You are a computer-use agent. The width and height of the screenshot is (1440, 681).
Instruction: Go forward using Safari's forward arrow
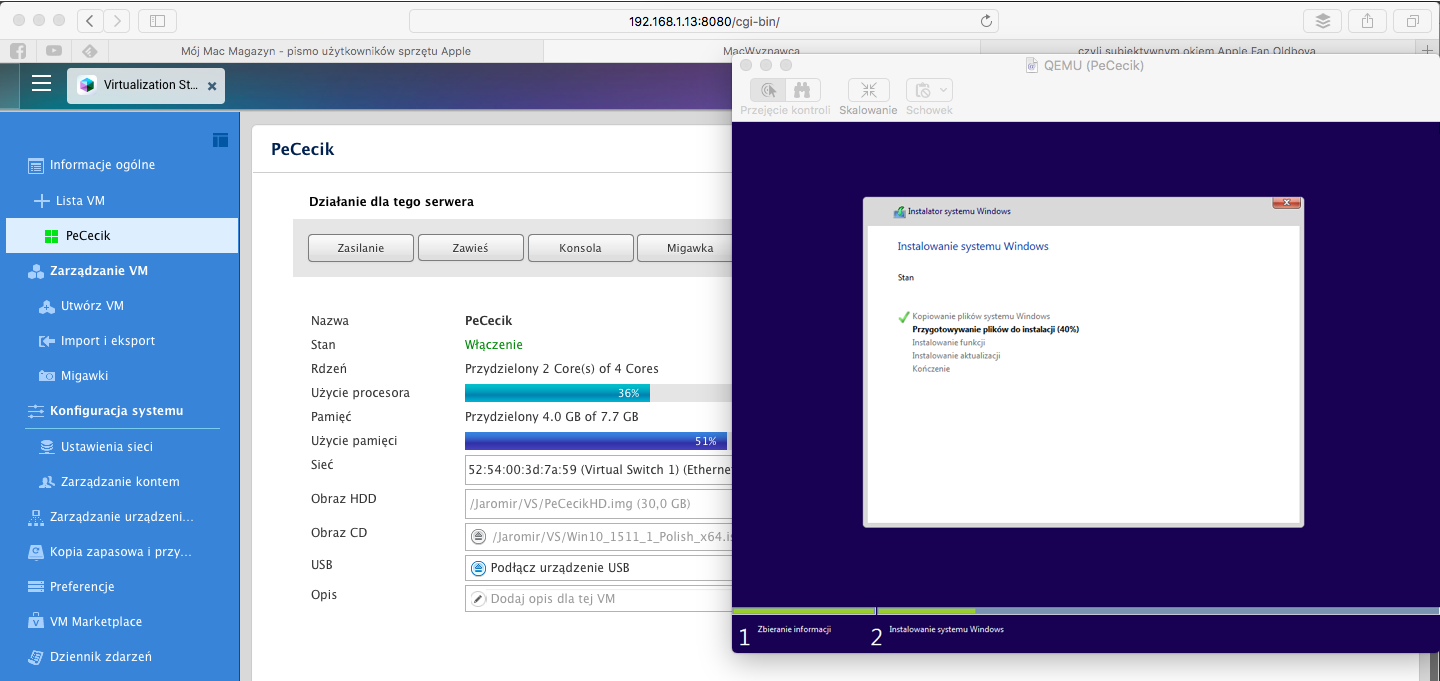[x=117, y=21]
